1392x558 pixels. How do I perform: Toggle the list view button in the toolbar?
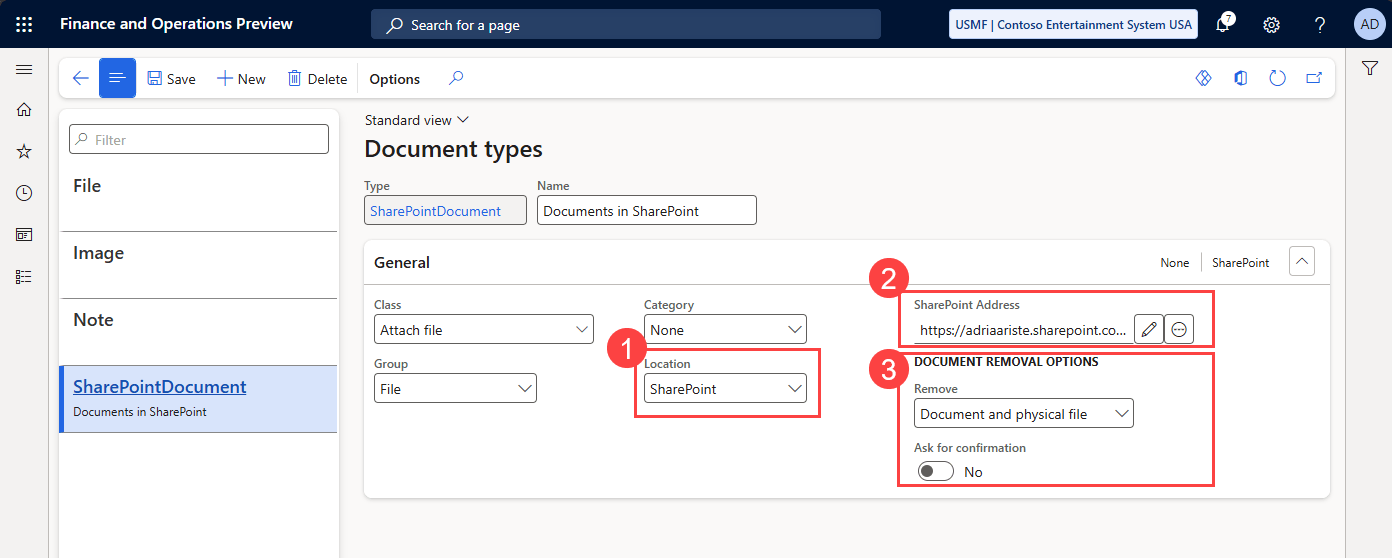(117, 79)
